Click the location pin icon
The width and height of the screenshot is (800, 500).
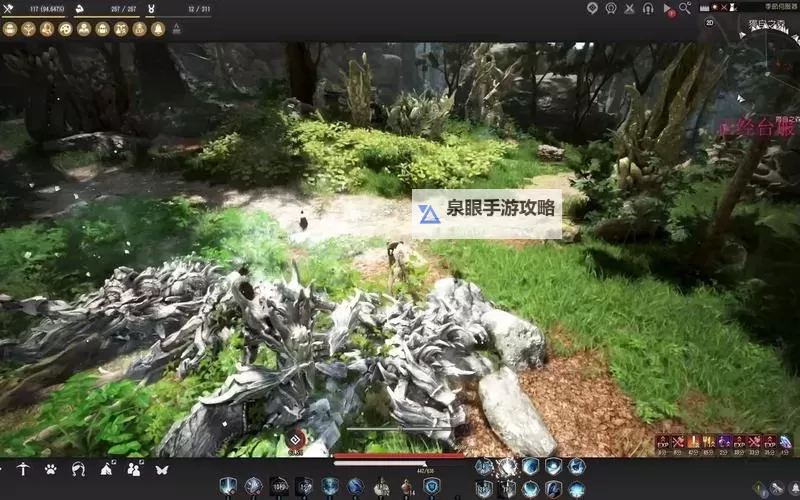tap(592, 8)
